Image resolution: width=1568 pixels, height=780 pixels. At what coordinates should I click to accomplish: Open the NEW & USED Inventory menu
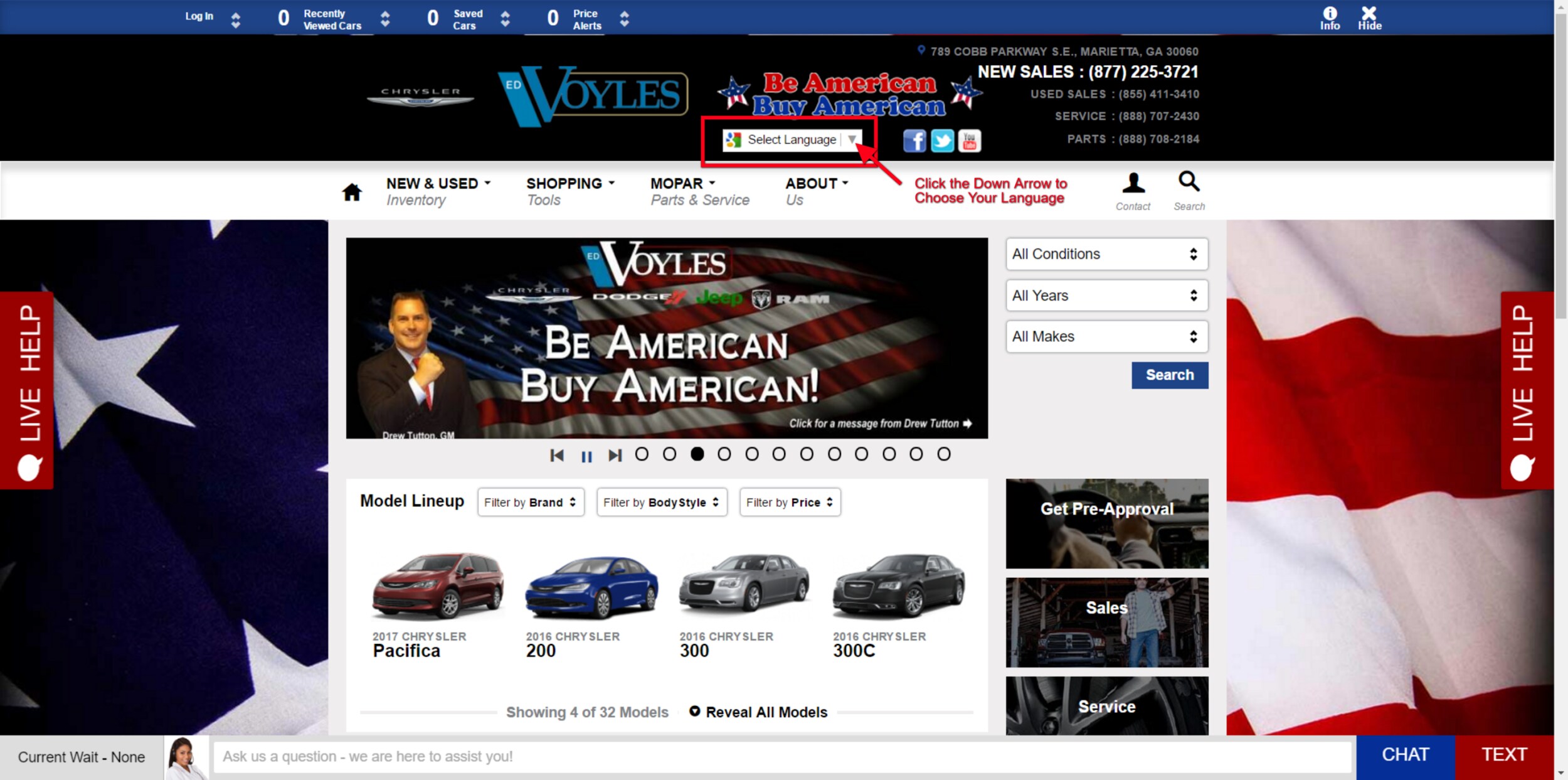coord(438,191)
